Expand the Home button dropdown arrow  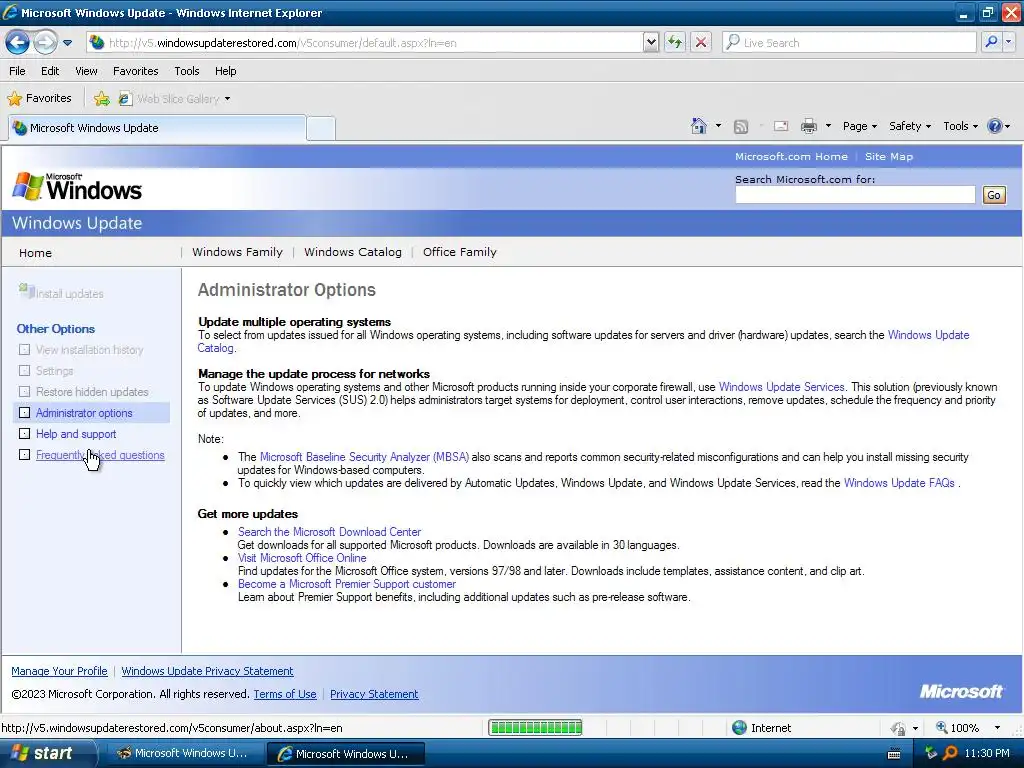(x=718, y=126)
